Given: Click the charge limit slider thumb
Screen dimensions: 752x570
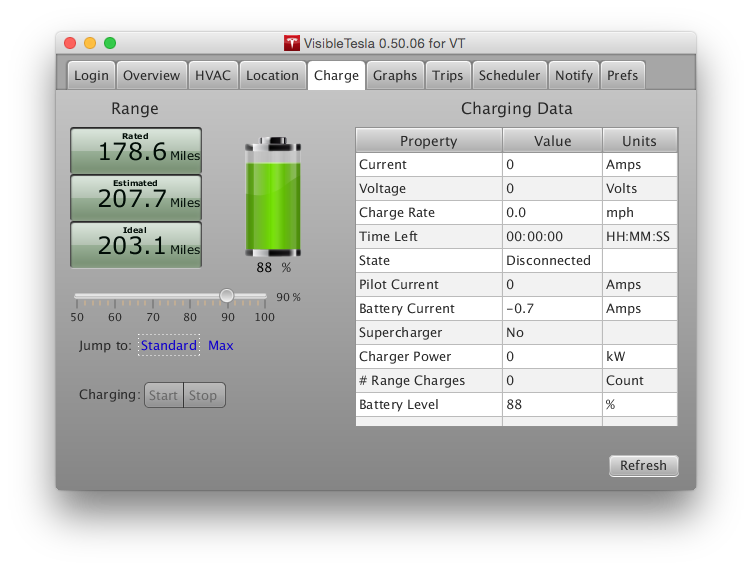Looking at the screenshot, I should click(x=227, y=296).
